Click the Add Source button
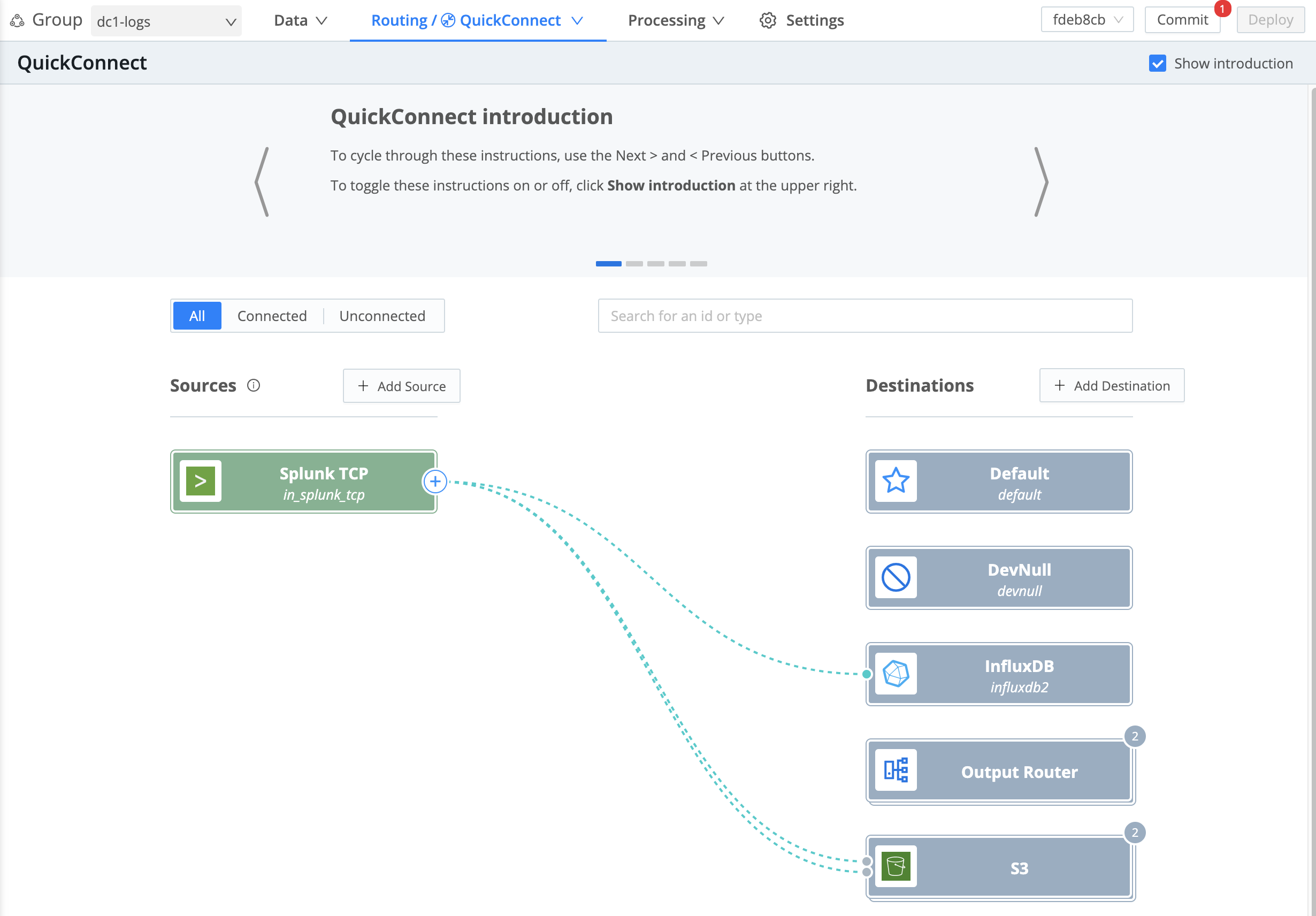Image resolution: width=1316 pixels, height=916 pixels. click(401, 386)
